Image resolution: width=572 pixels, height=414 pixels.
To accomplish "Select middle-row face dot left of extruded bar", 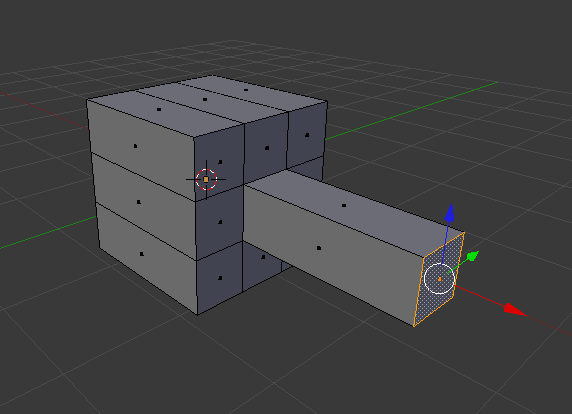I will pyautogui.click(x=220, y=222).
